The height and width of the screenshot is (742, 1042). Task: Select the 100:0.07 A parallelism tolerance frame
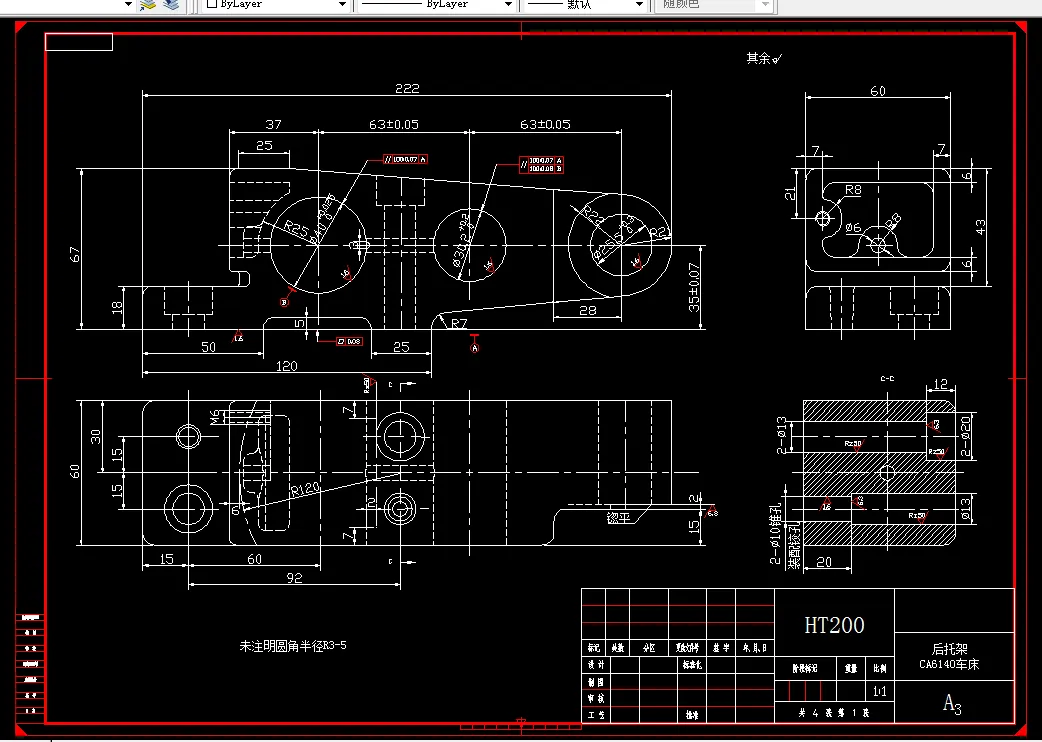click(x=405, y=159)
